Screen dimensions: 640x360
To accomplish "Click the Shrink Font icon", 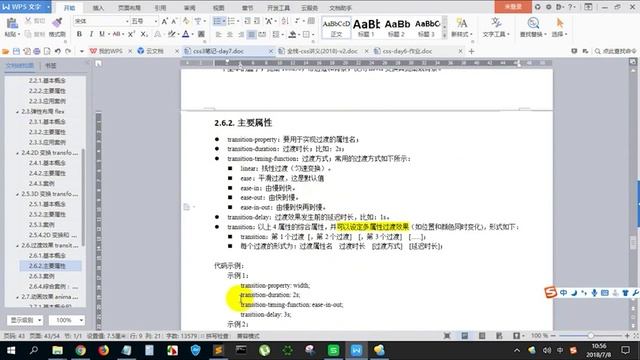I will [174, 21].
